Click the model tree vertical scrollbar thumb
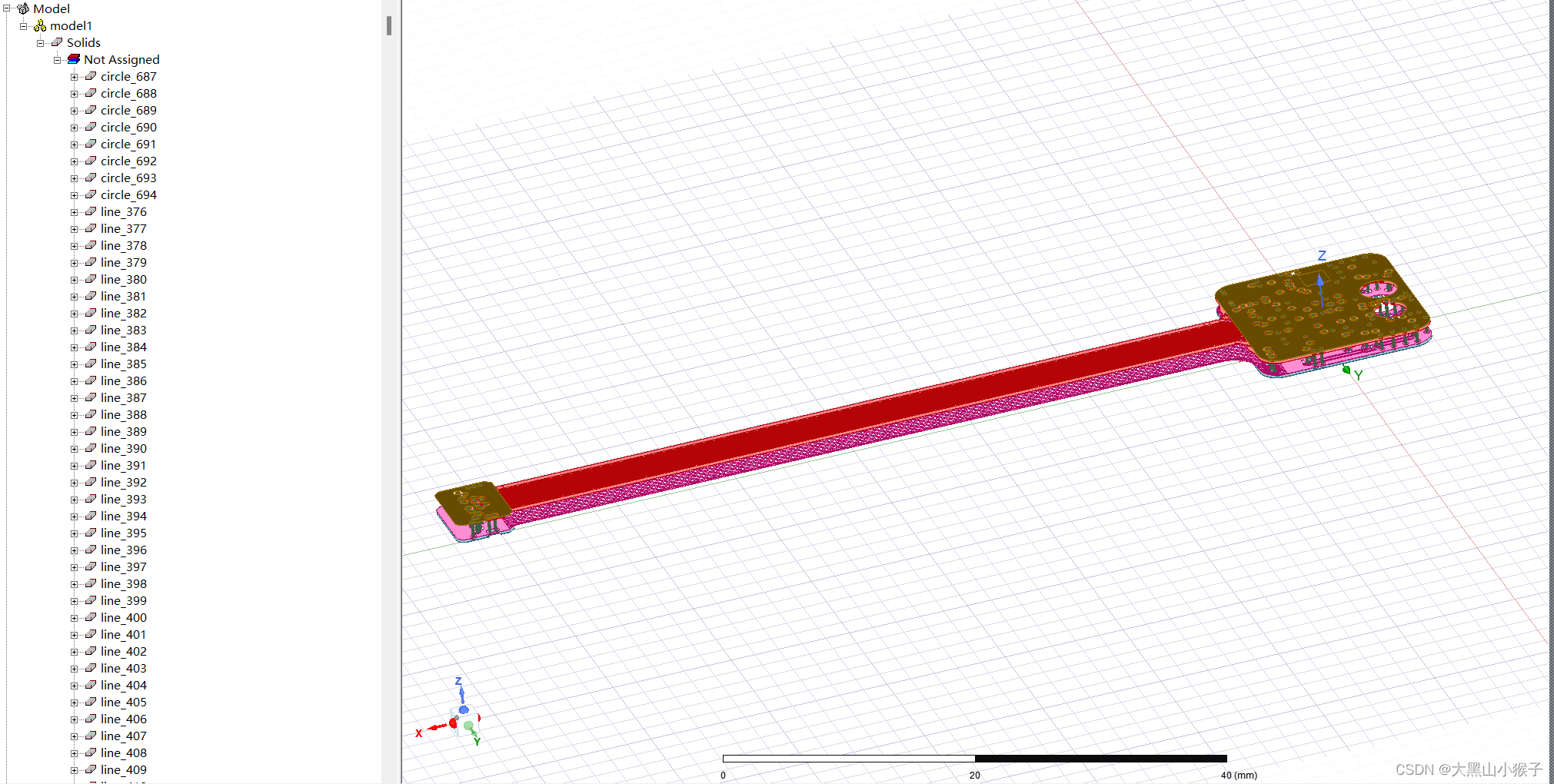This screenshot has height=784, width=1554. click(389, 25)
